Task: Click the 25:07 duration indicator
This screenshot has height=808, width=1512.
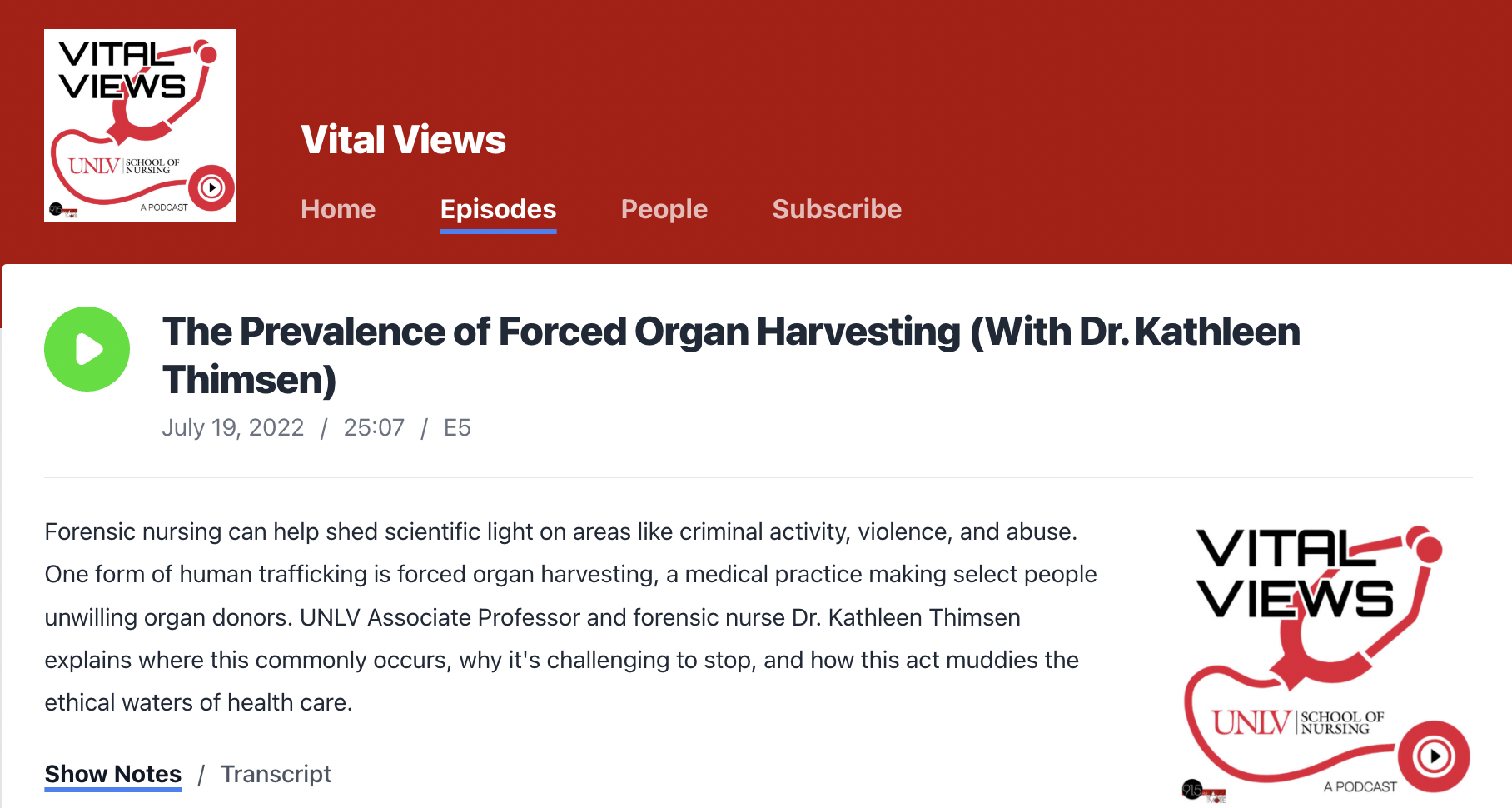Action: pyautogui.click(x=374, y=427)
